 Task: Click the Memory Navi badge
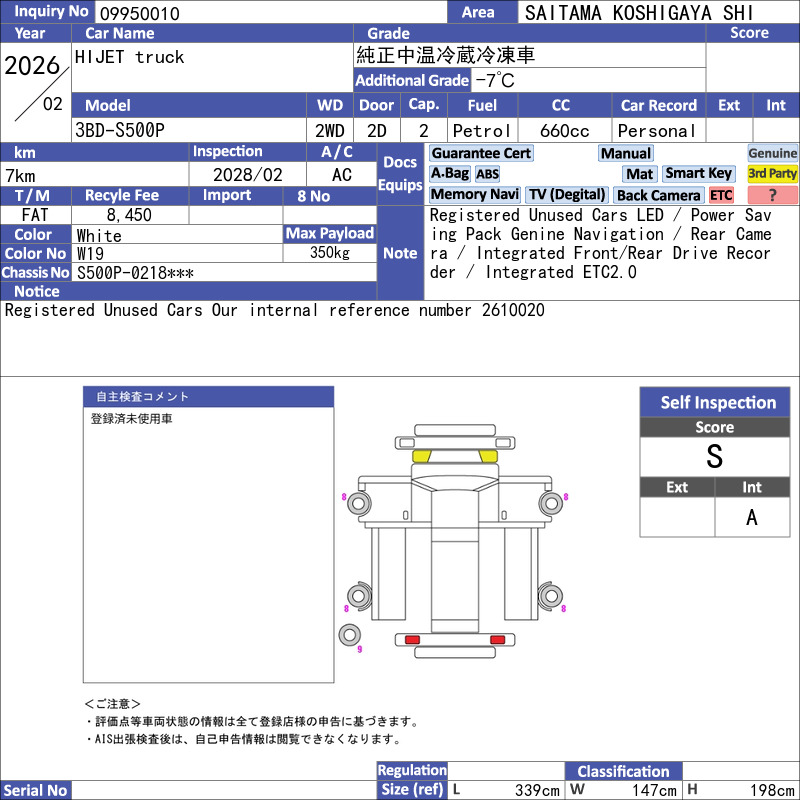[x=475, y=194]
